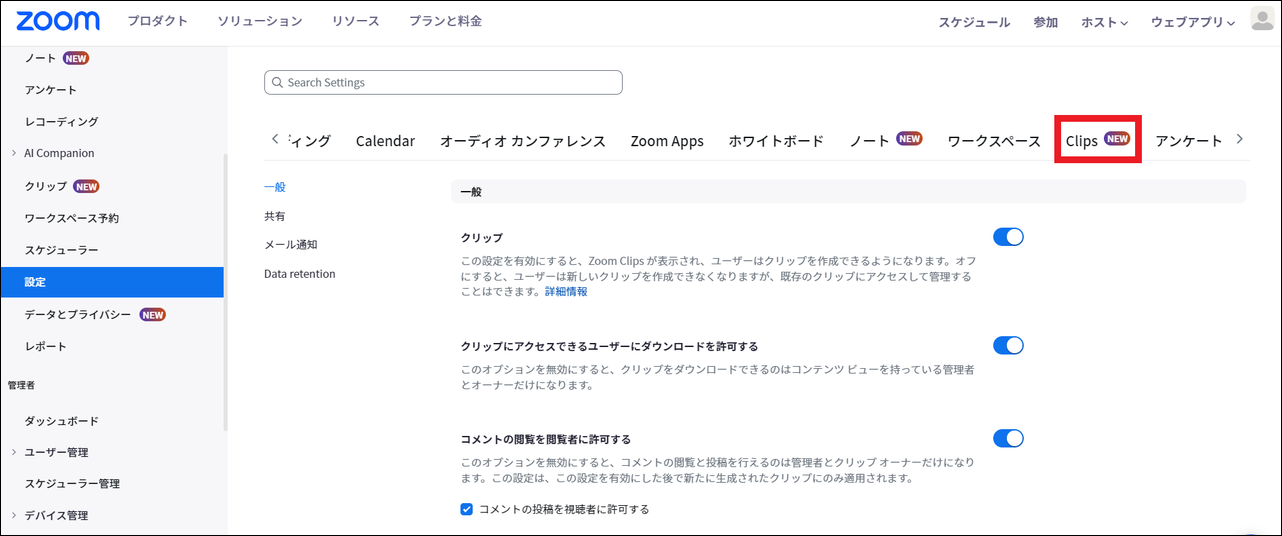Select ダッシュボード in the sidebar

[61, 421]
